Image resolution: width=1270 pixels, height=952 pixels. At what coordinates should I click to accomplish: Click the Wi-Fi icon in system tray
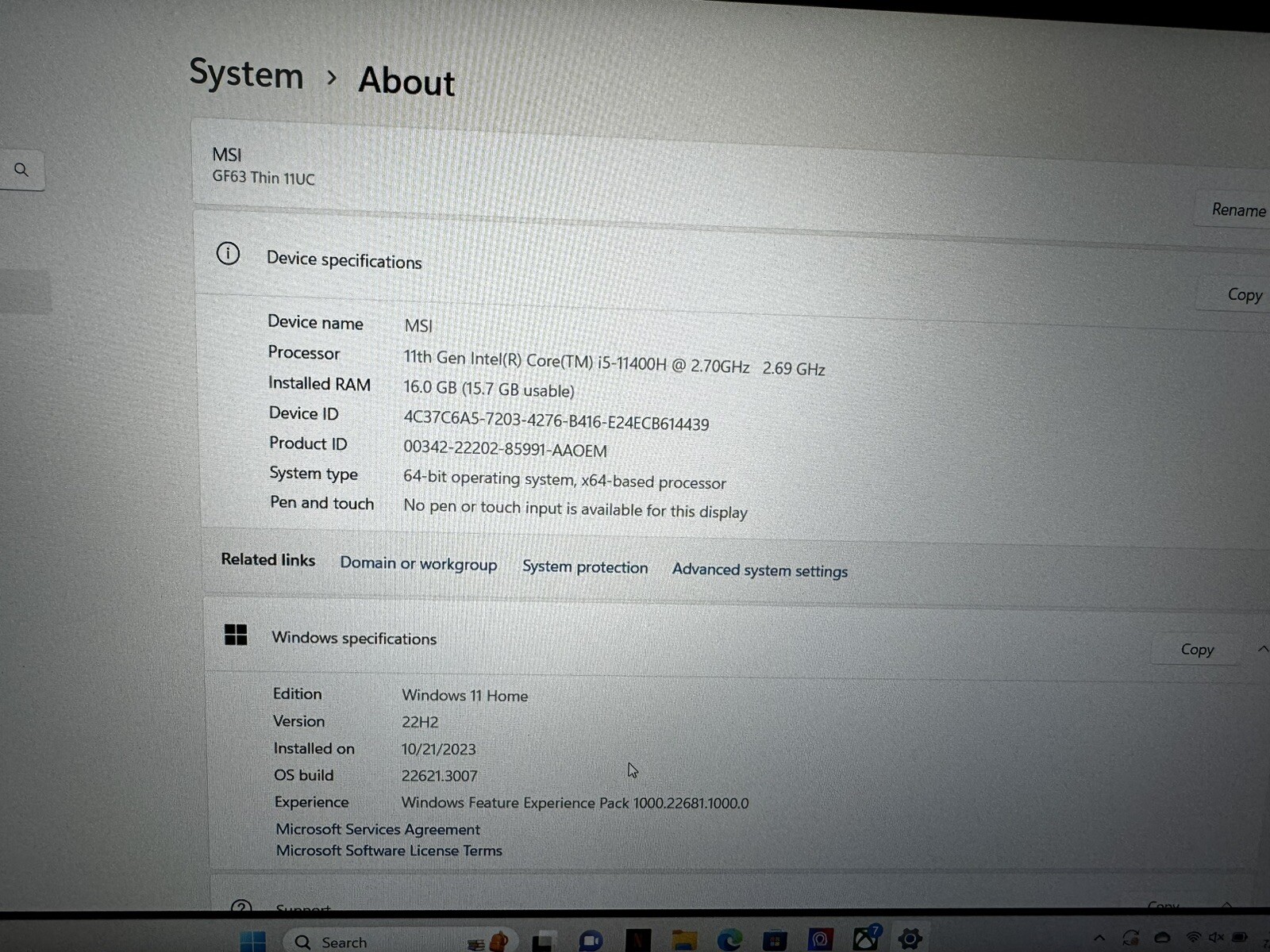click(x=1192, y=938)
